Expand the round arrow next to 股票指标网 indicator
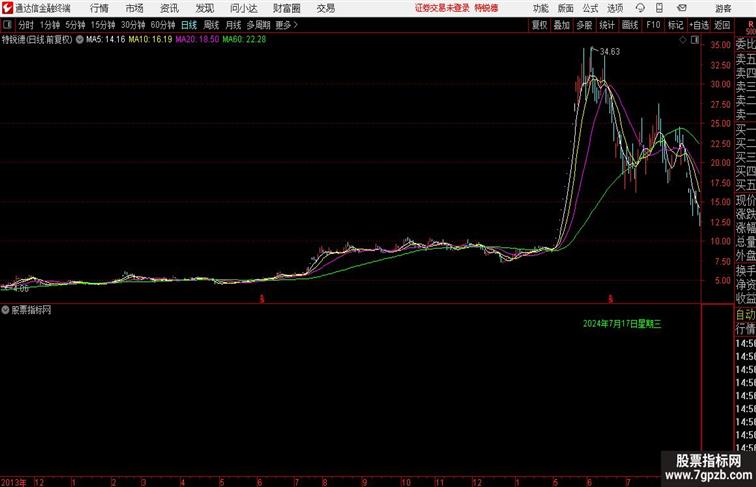Image resolution: width=756 pixels, height=487 pixels. [5, 310]
